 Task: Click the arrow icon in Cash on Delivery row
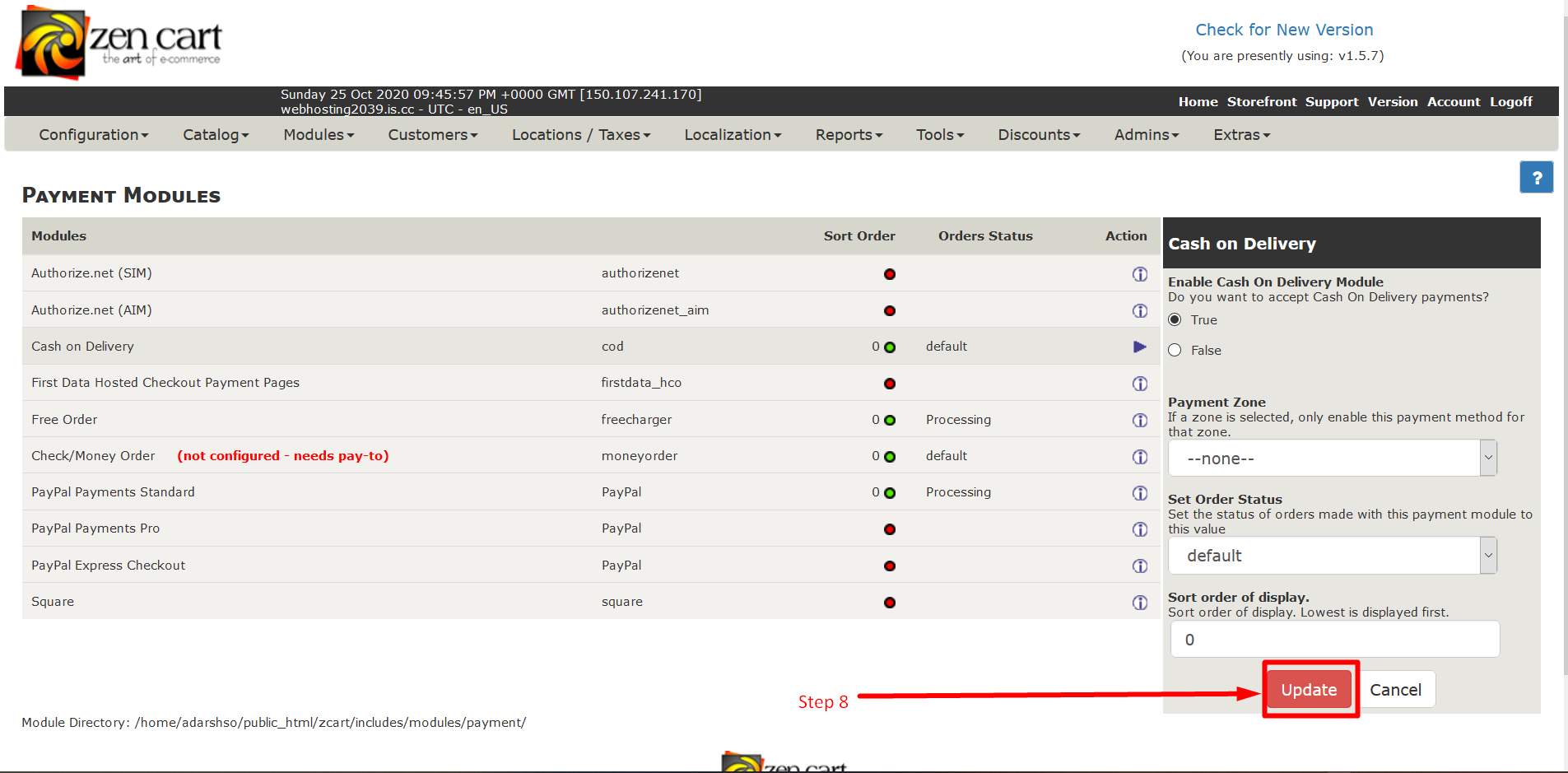tap(1140, 347)
